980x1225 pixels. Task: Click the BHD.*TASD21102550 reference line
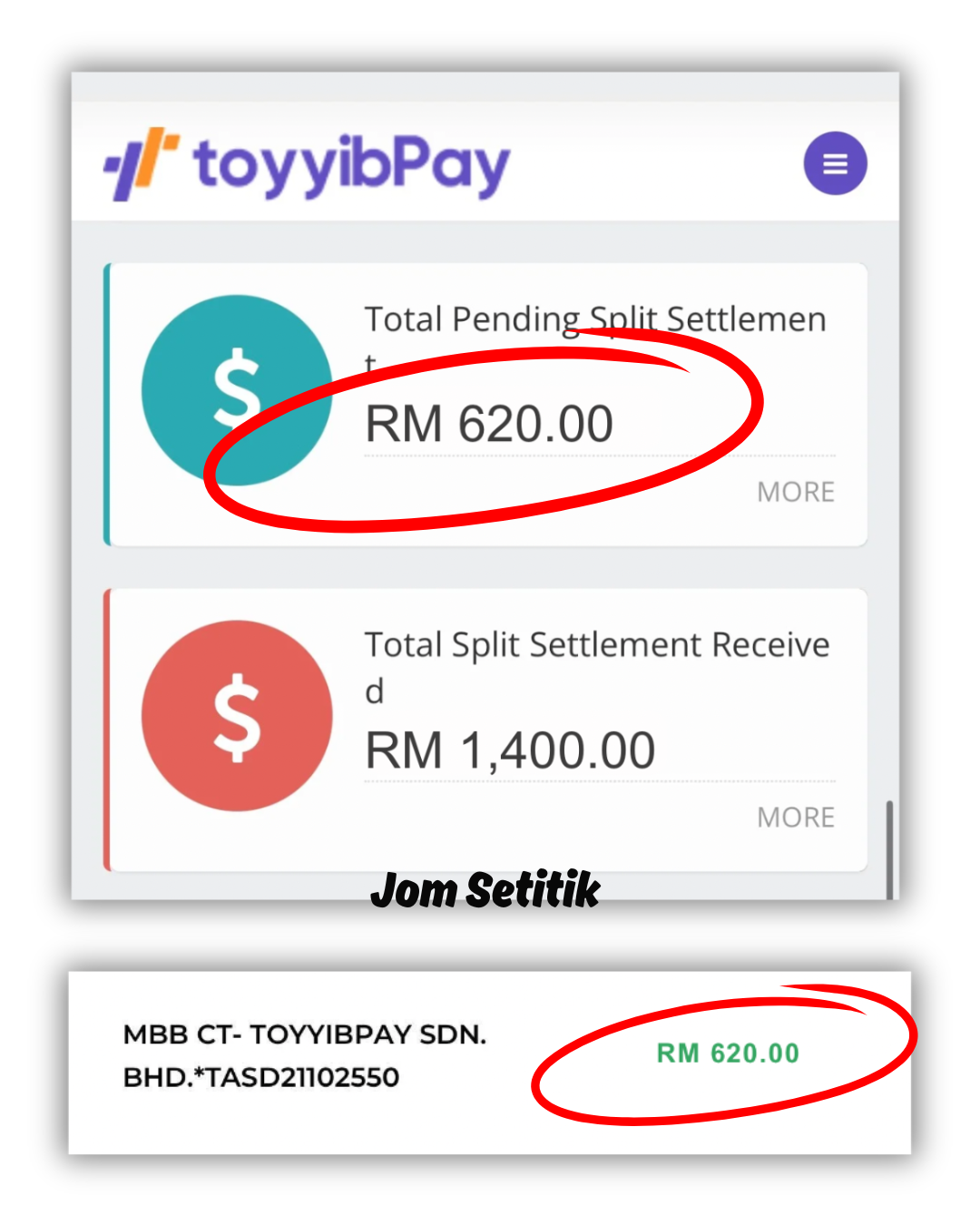coord(261,1077)
